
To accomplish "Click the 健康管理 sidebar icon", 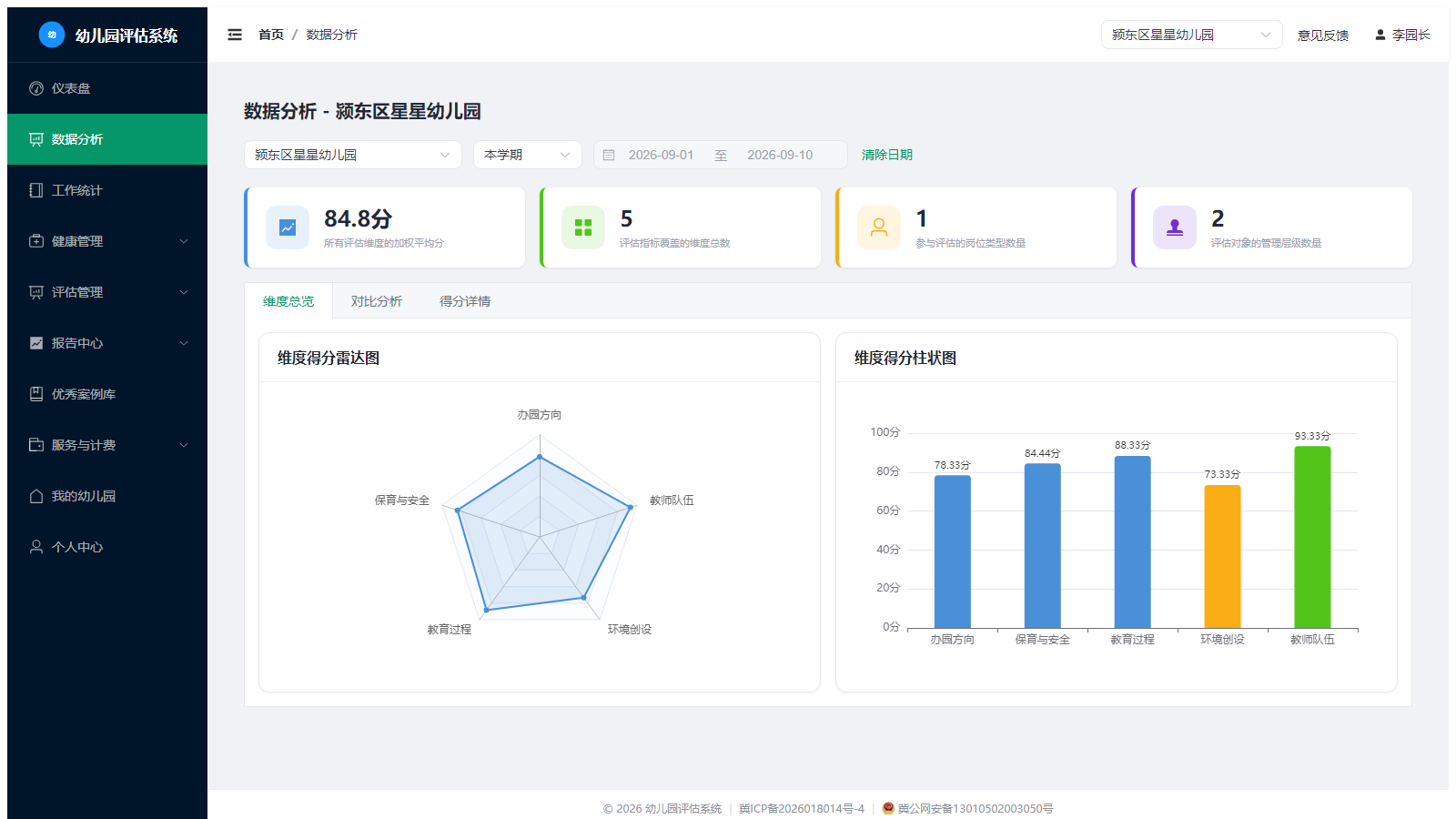I will tap(36, 241).
